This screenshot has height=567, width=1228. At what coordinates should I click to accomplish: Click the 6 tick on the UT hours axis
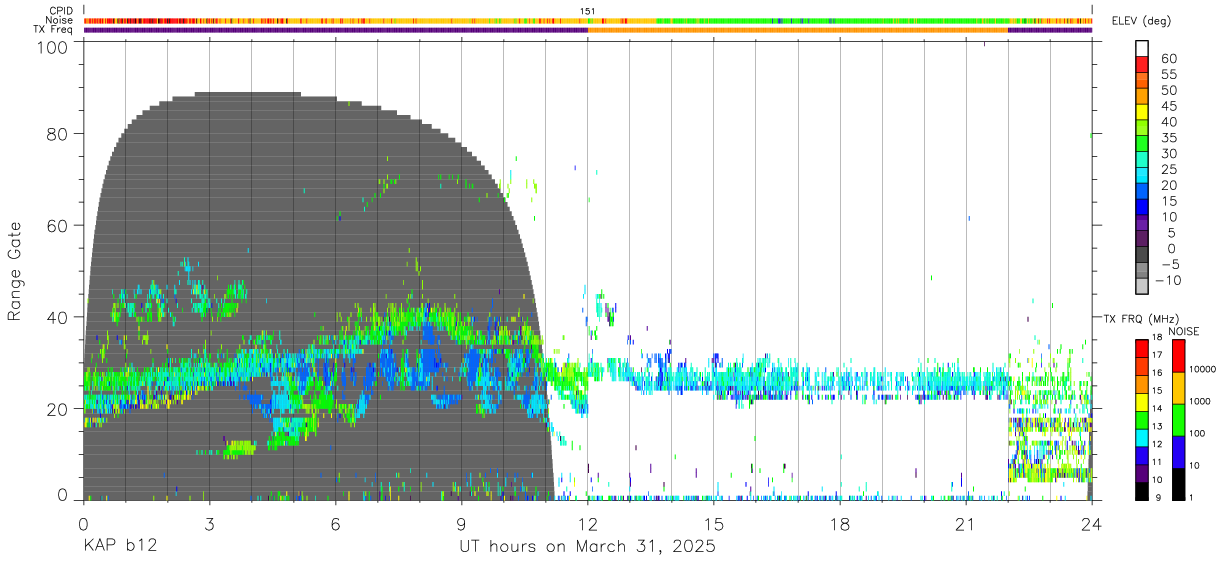335,525
